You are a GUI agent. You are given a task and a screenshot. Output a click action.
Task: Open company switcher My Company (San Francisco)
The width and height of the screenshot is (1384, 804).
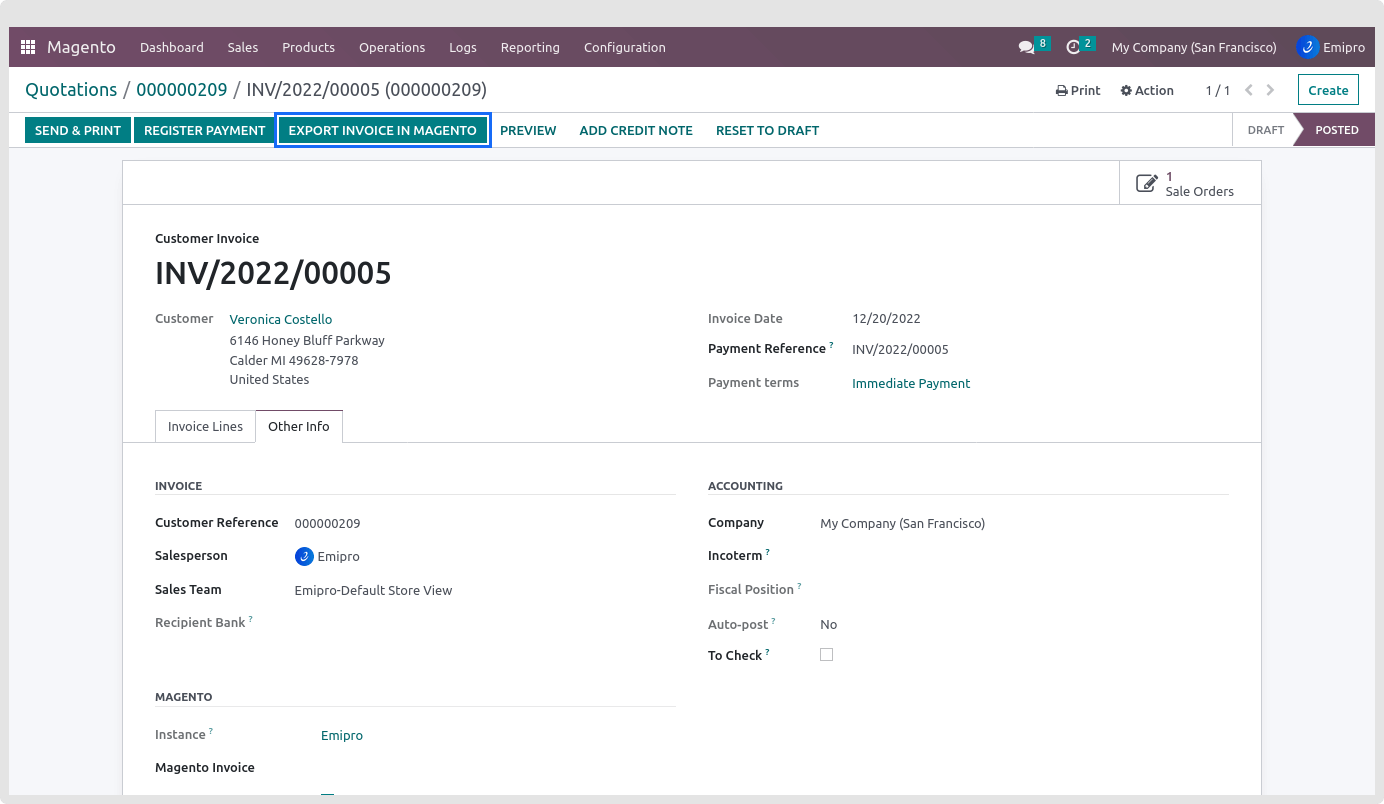(1194, 47)
